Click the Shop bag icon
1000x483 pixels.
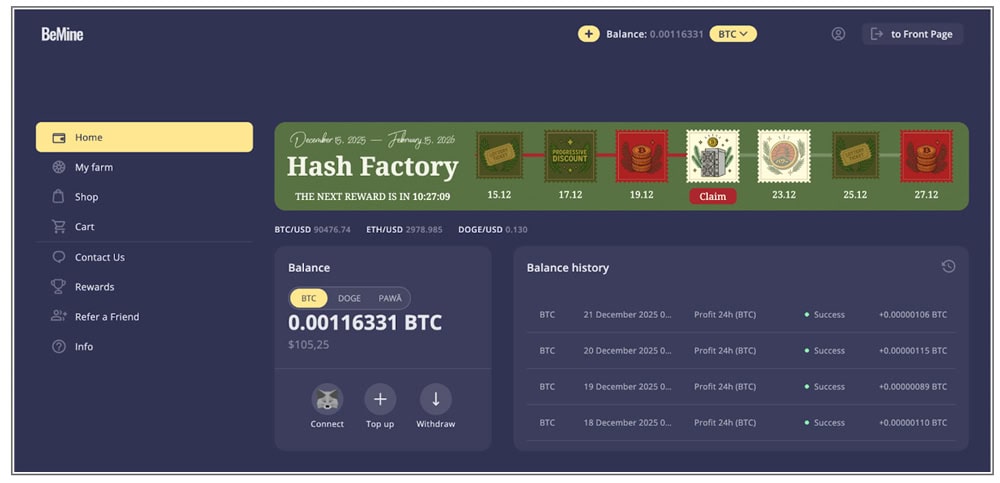(59, 197)
